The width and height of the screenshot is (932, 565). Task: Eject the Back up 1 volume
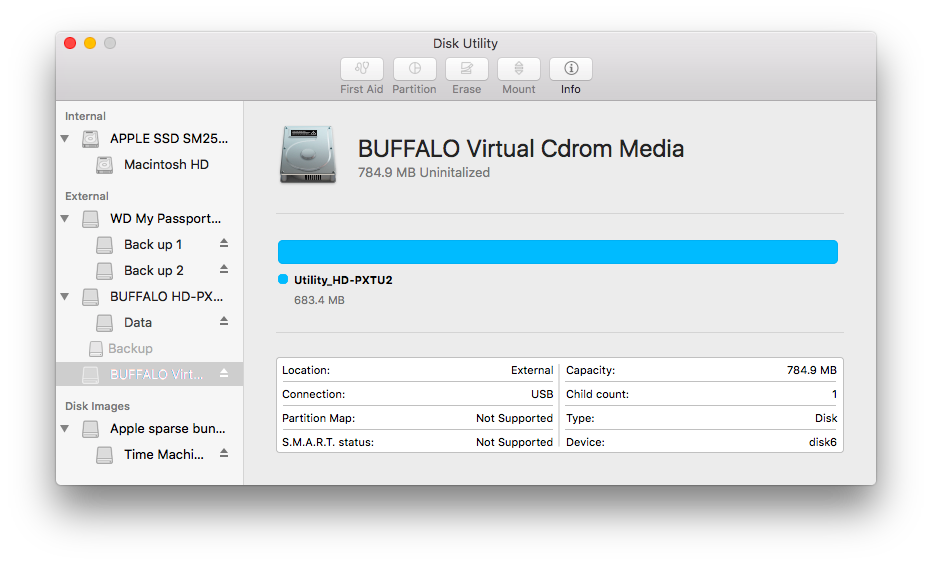pos(224,243)
